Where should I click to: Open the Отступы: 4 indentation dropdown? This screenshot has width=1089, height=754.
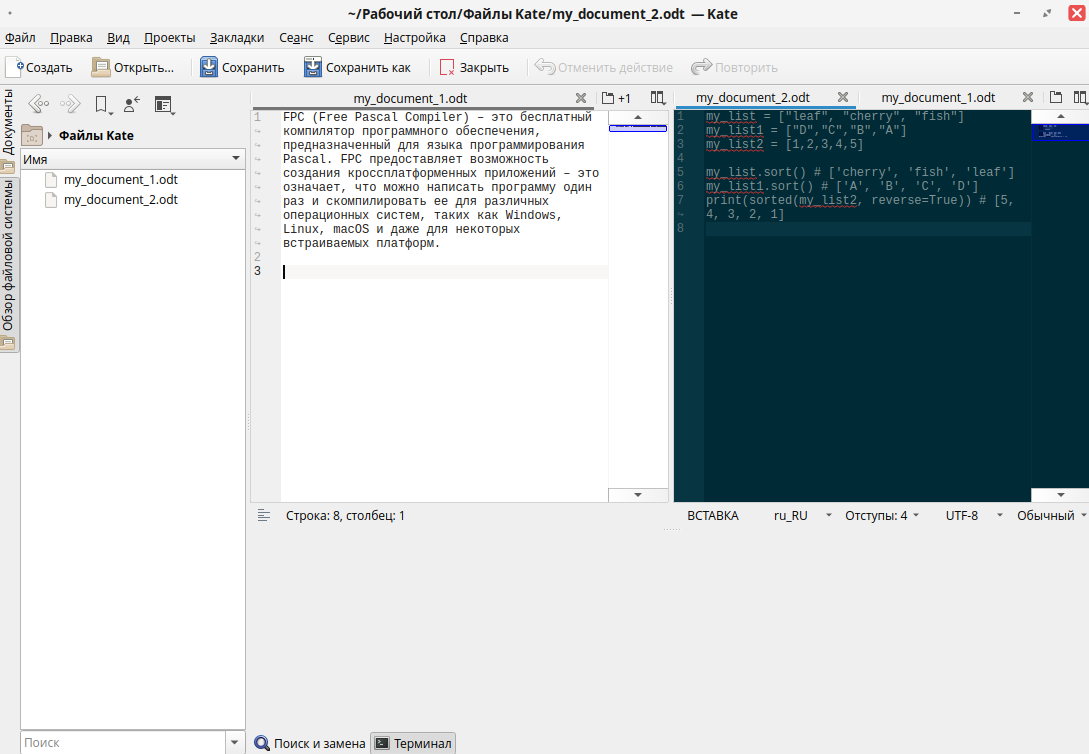pos(882,516)
